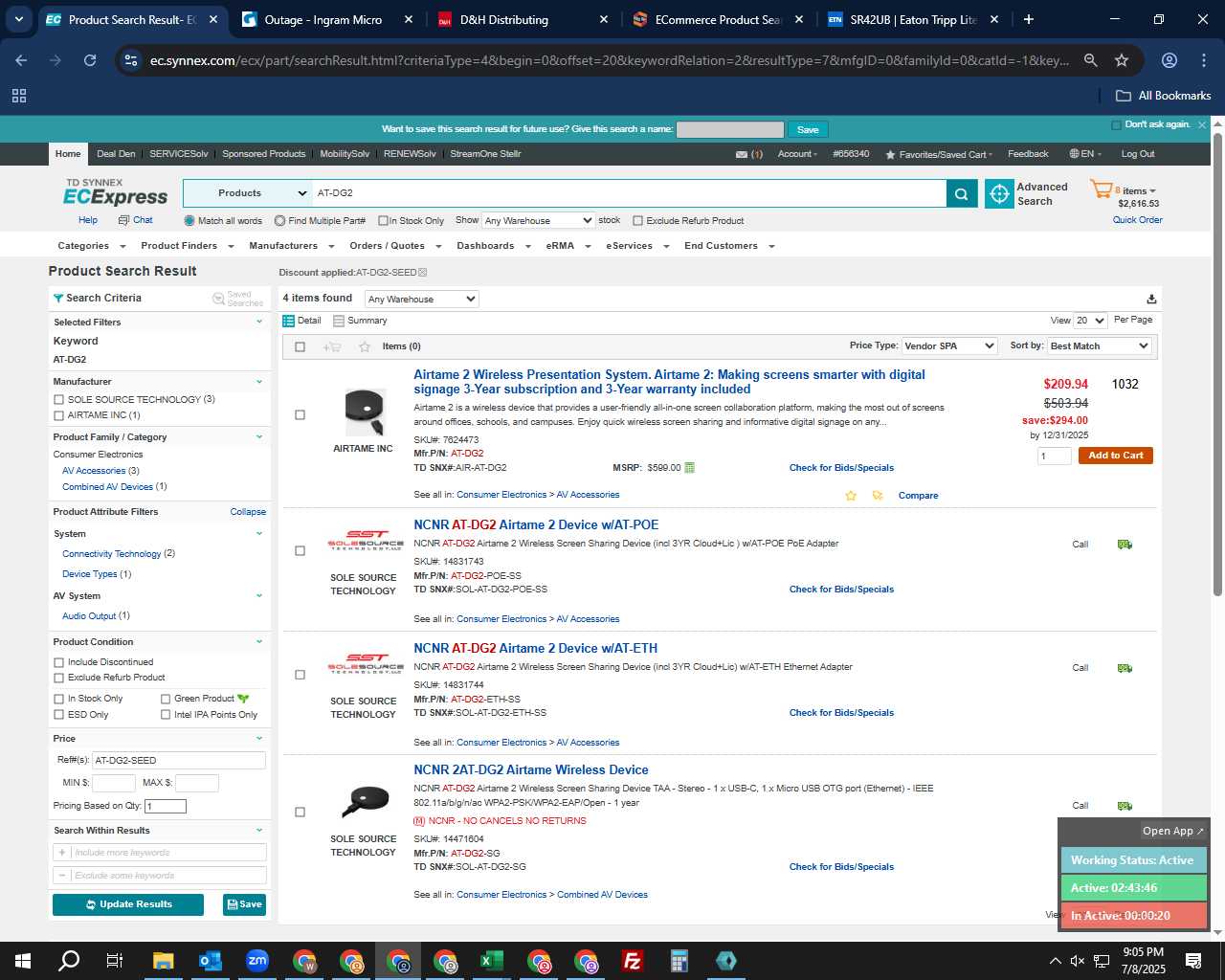Open Zoom from the taskbar
Image resolution: width=1225 pixels, height=980 pixels.
point(257,961)
